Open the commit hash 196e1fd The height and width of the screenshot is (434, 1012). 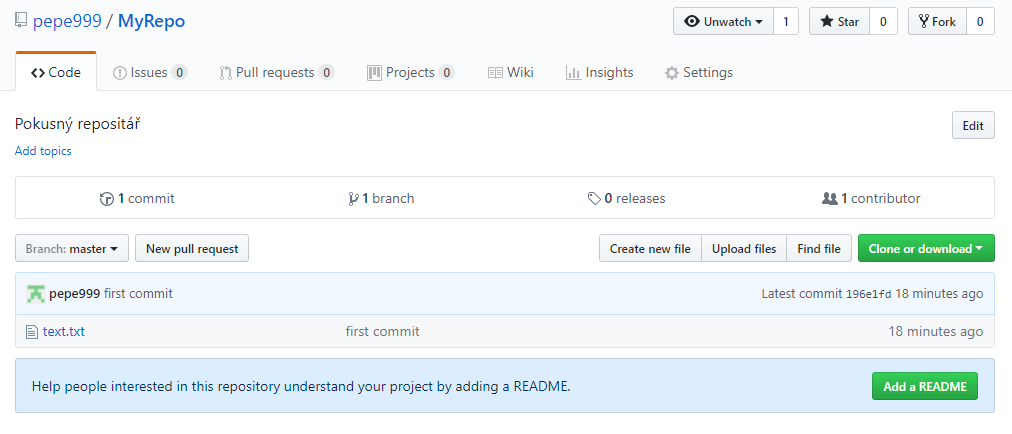point(869,294)
